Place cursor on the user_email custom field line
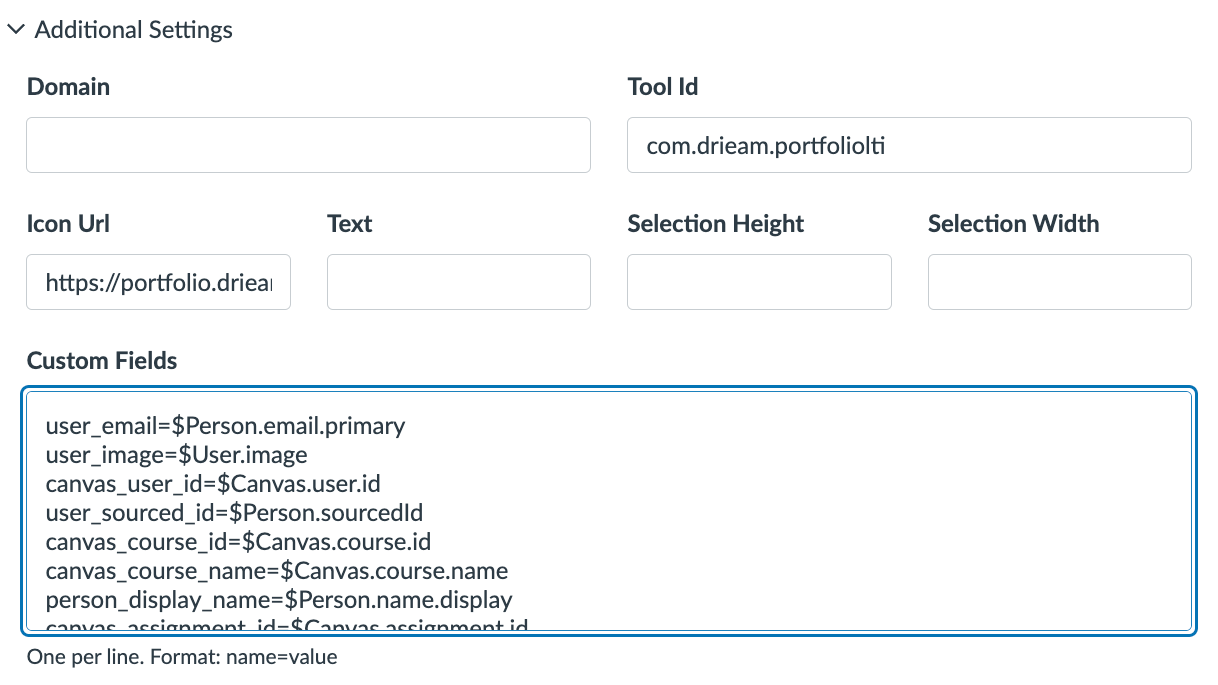 tap(225, 426)
